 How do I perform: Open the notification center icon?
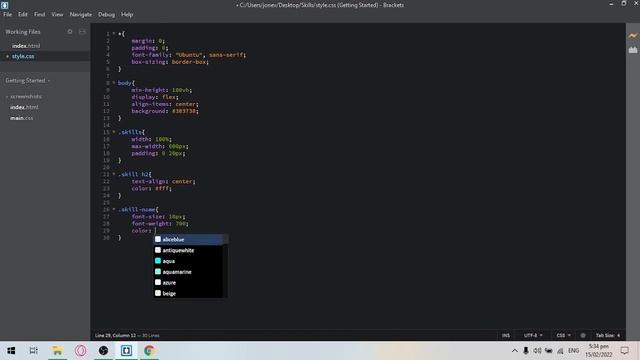pyautogui.click(x=624, y=351)
